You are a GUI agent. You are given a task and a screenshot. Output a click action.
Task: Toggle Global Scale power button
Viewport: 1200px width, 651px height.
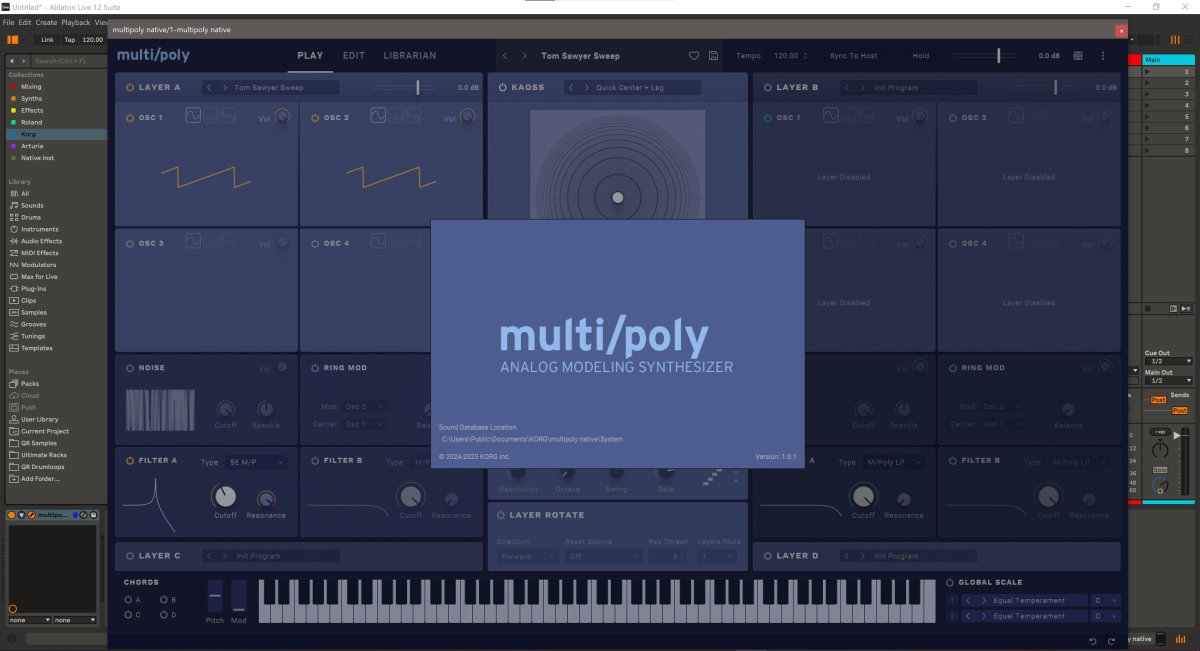click(x=950, y=582)
